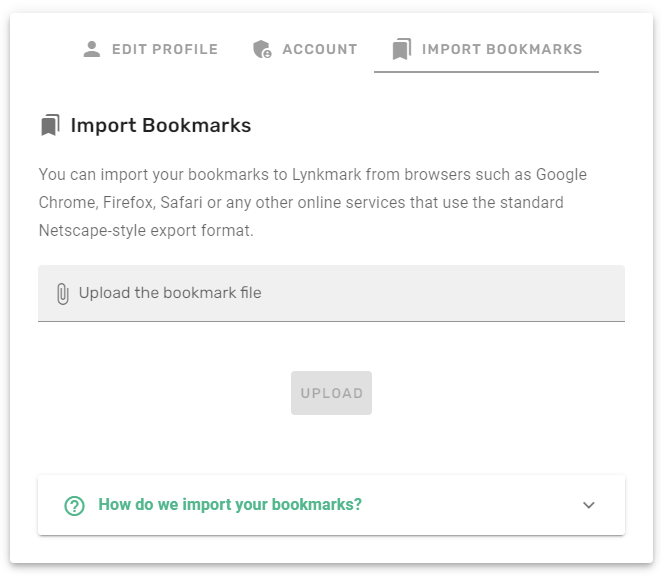Select the Import Bookmarks tab label
Screen dimensions: 661x576
coord(502,49)
